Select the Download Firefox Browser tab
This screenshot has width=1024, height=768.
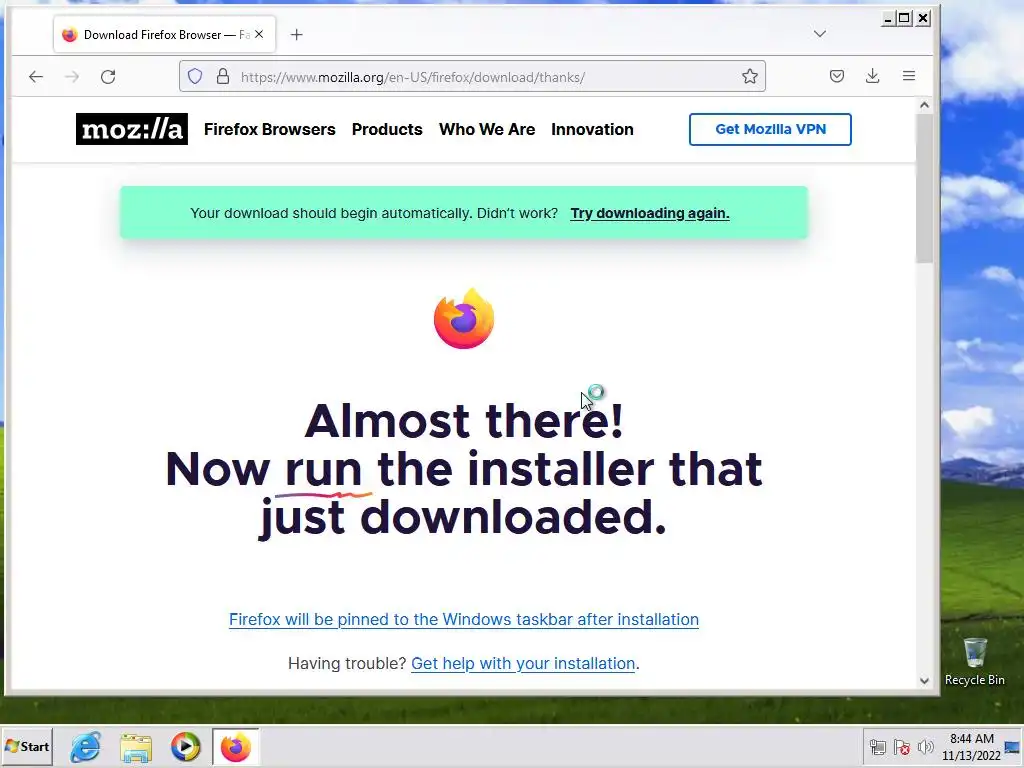click(x=165, y=35)
